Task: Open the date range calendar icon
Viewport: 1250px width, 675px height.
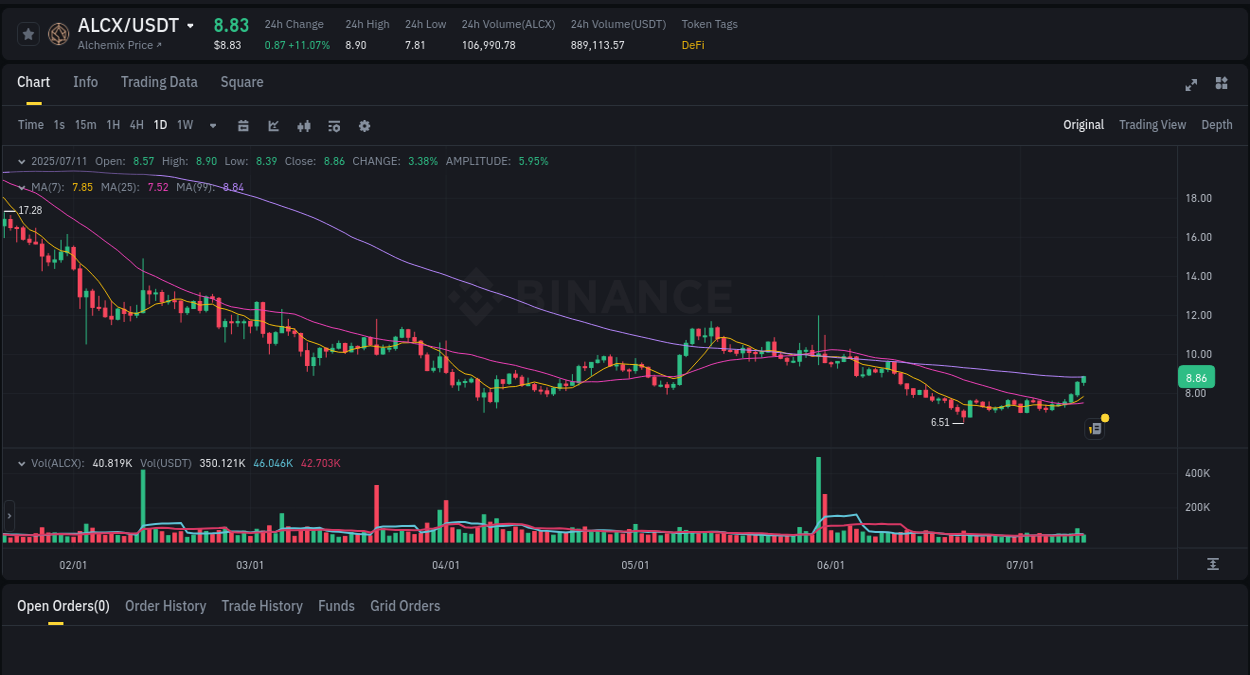Action: [x=243, y=125]
